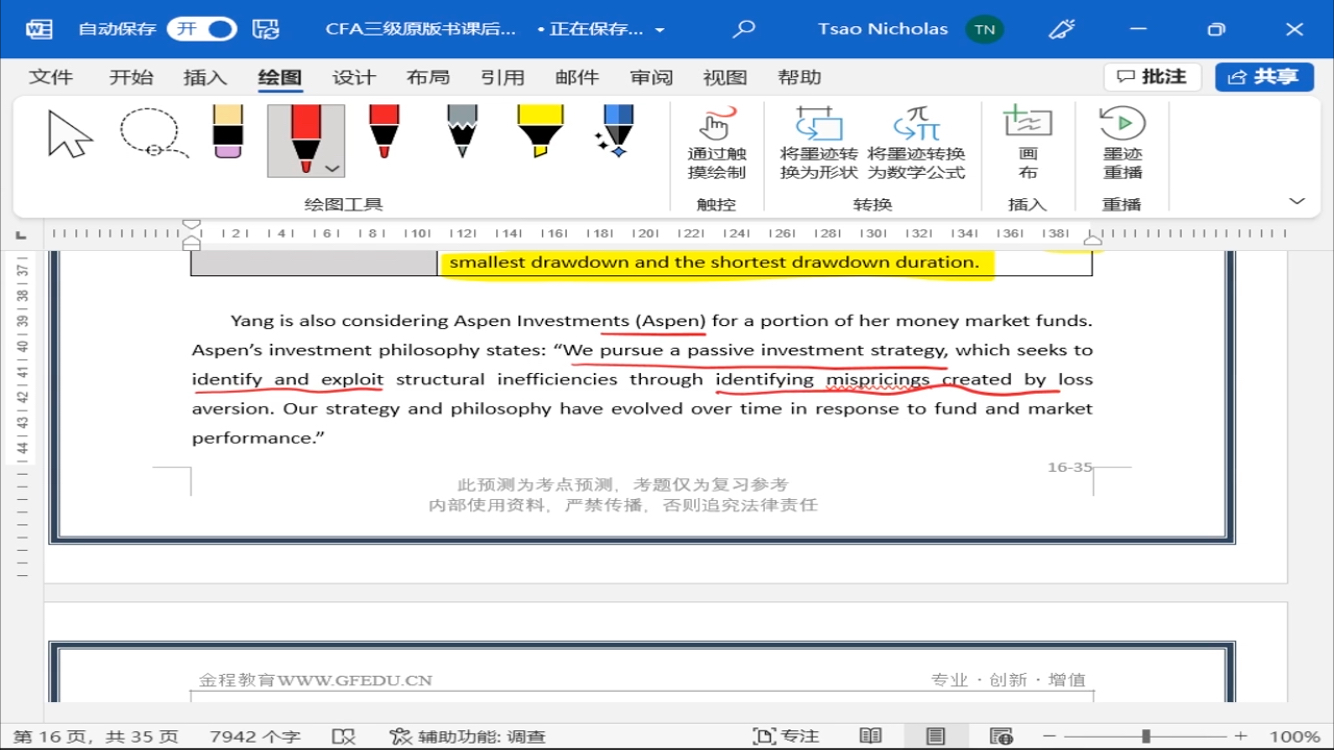
Task: Choose the gray pencil tool
Action: pyautogui.click(x=462, y=133)
